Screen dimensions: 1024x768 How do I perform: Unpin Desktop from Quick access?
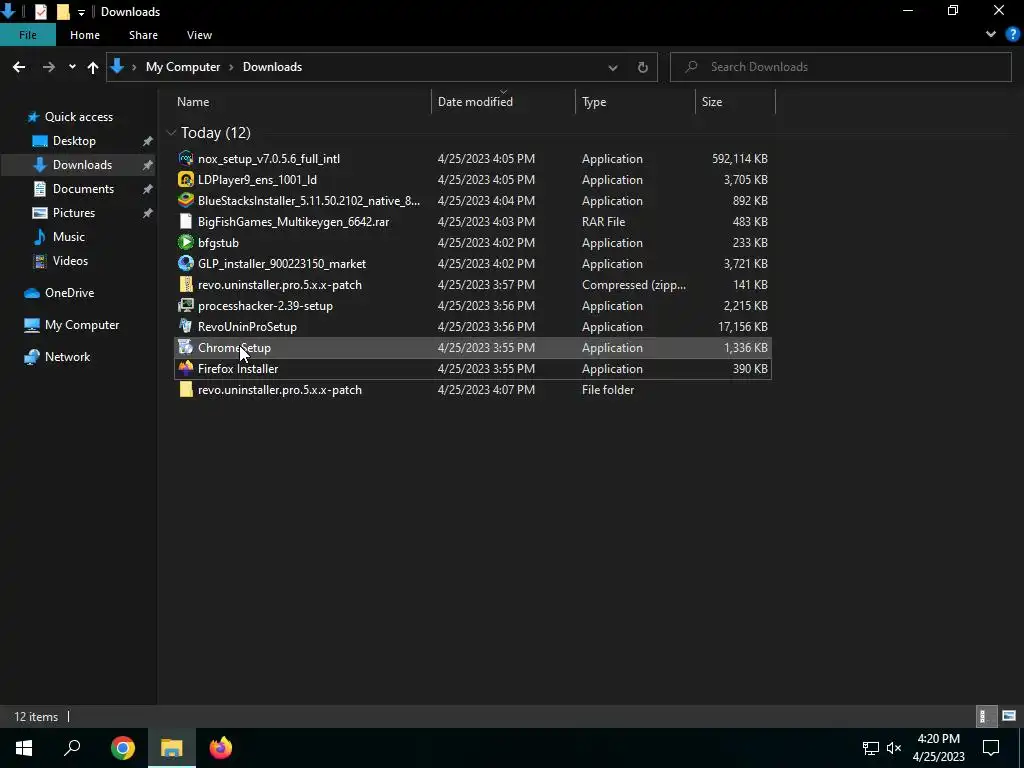[x=148, y=141]
